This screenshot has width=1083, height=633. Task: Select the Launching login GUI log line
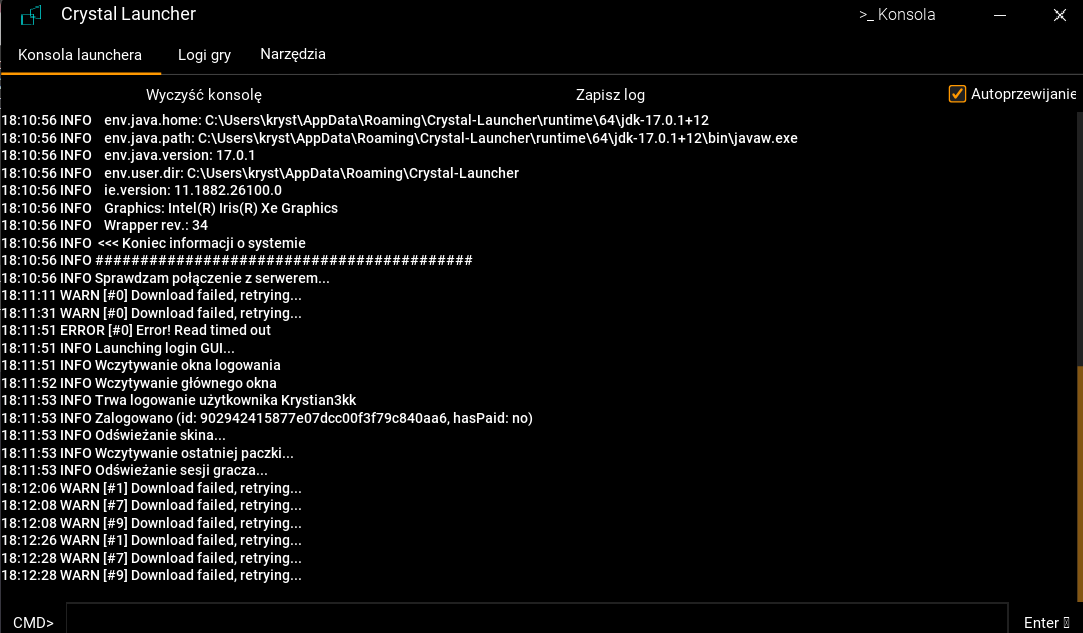click(x=117, y=348)
